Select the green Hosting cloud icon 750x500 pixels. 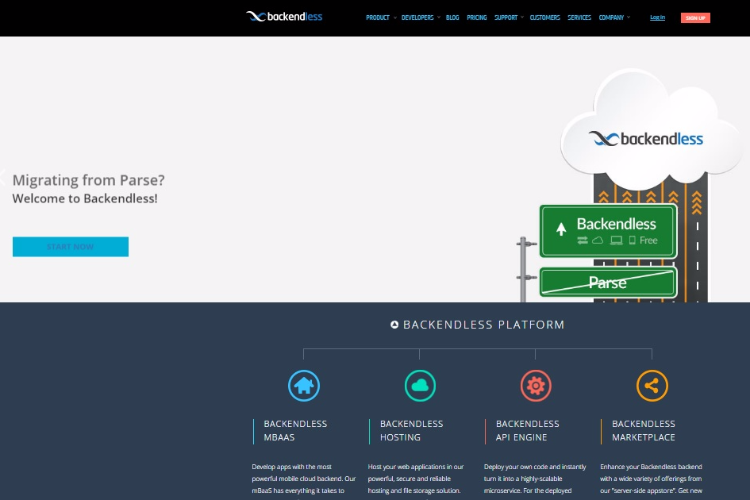click(420, 386)
